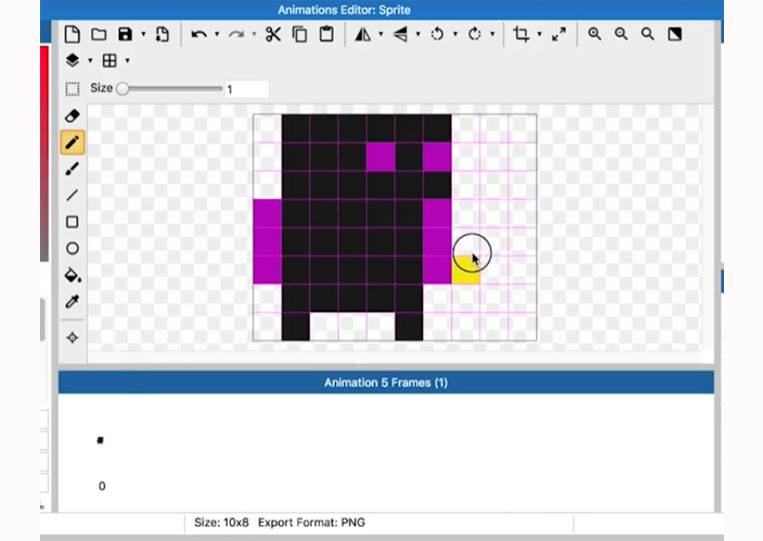Open save options dropdown arrow

[143, 34]
